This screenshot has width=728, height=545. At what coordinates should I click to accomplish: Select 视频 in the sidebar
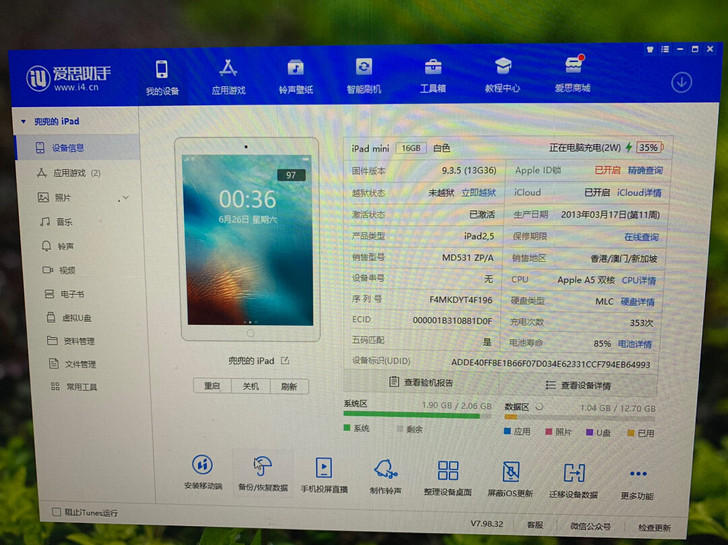(59, 270)
